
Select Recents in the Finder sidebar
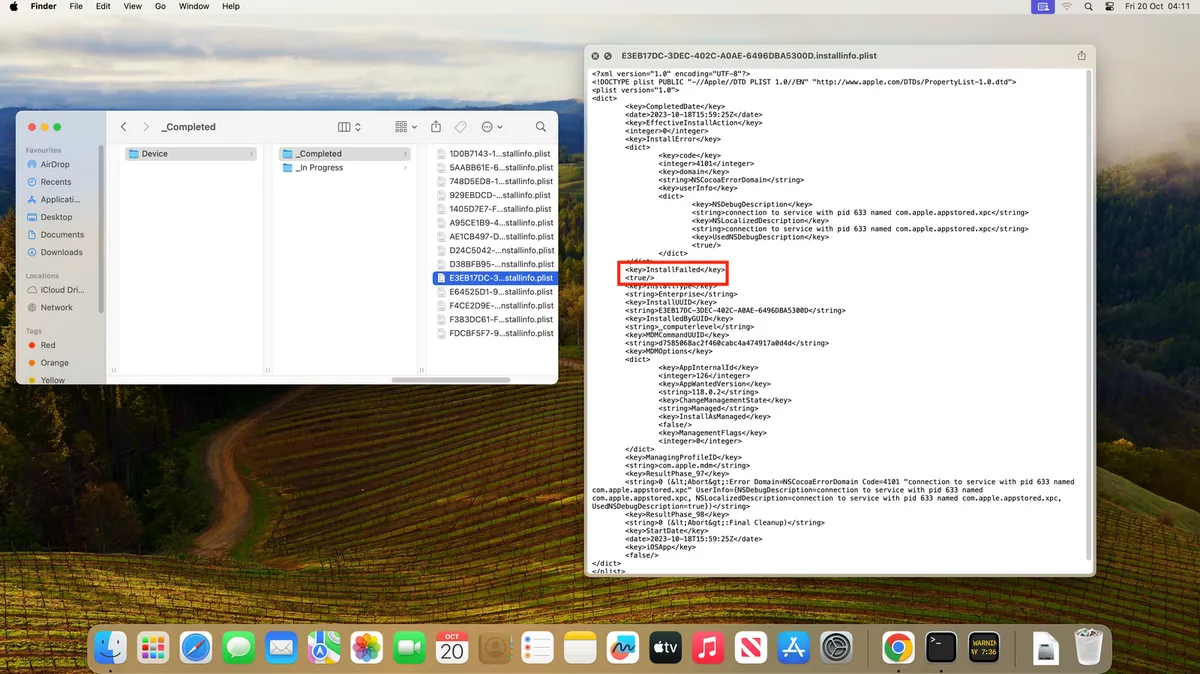[55, 182]
